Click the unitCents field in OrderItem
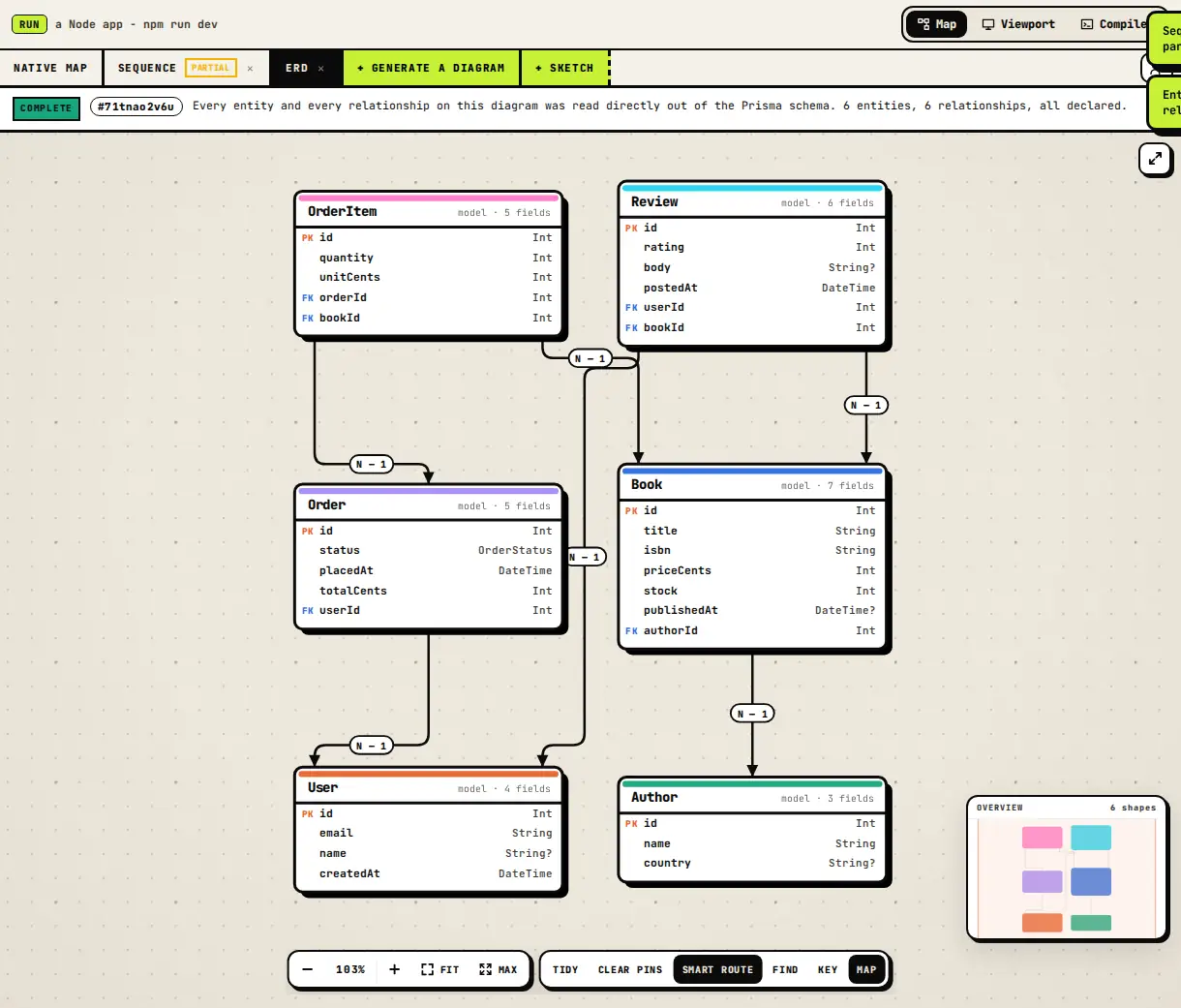Screen dimensions: 1181x1008 pyautogui.click(x=429, y=277)
